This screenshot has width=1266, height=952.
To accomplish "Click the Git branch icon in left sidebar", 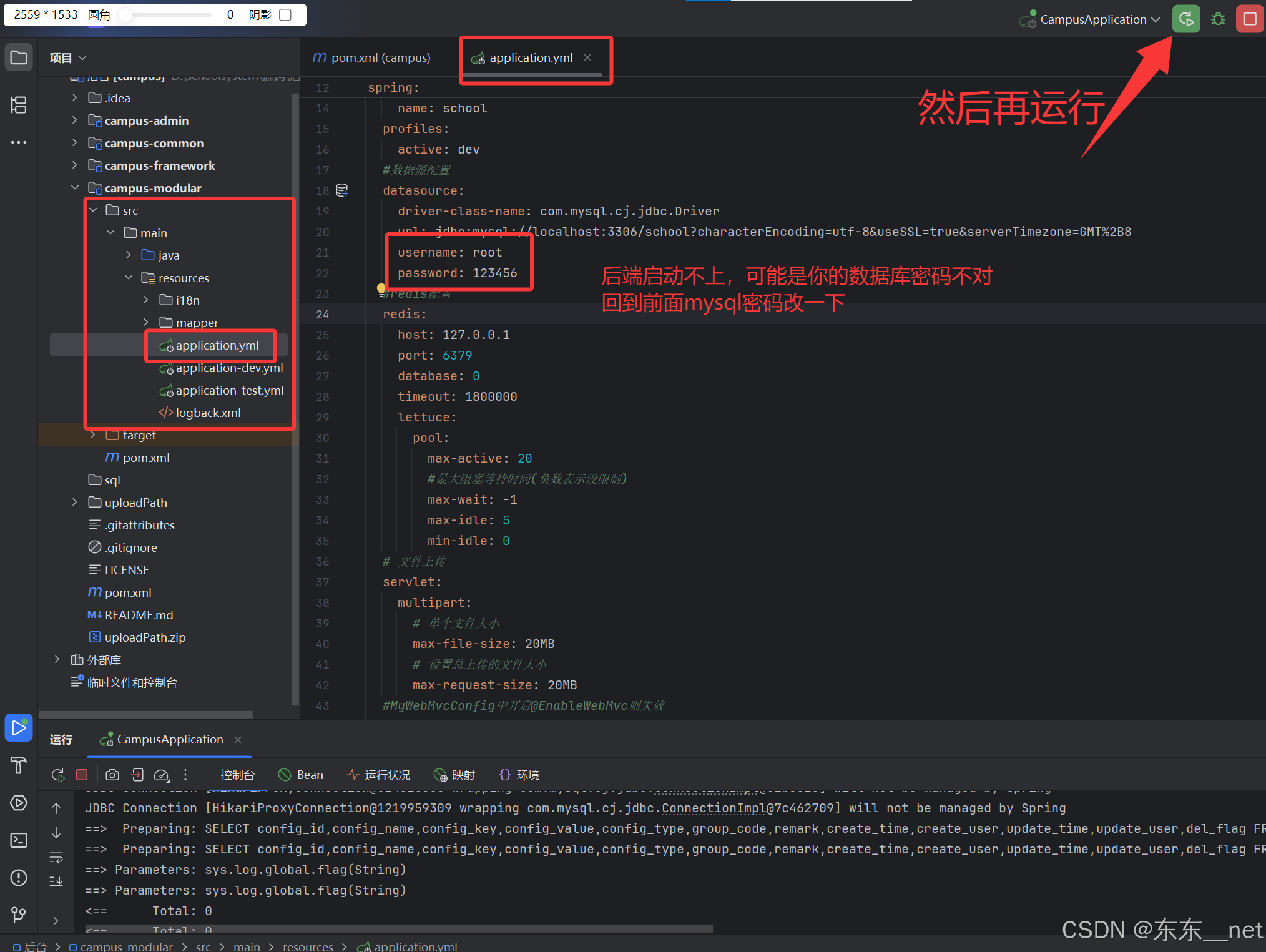I will 19,915.
